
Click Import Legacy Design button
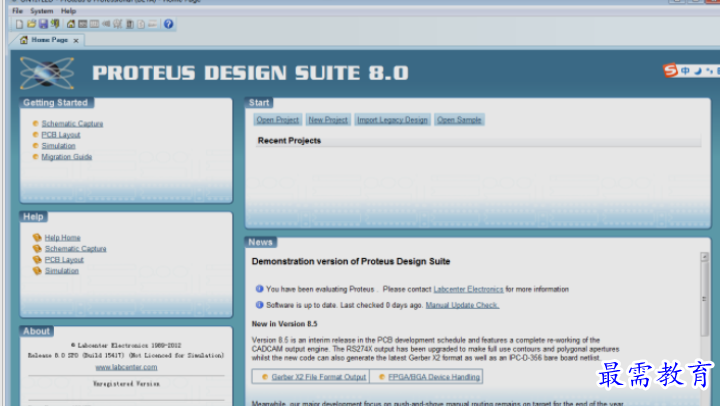(392, 120)
